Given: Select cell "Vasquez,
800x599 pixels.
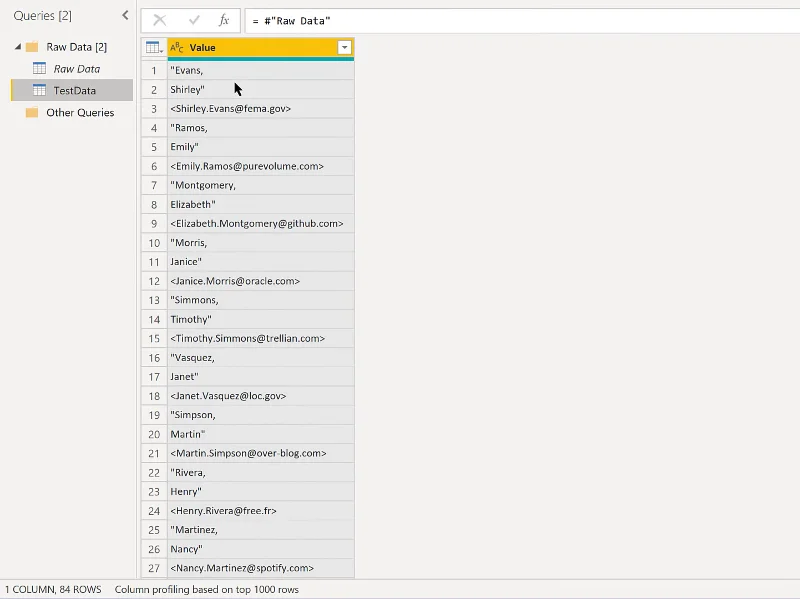Looking at the screenshot, I should click(261, 358).
